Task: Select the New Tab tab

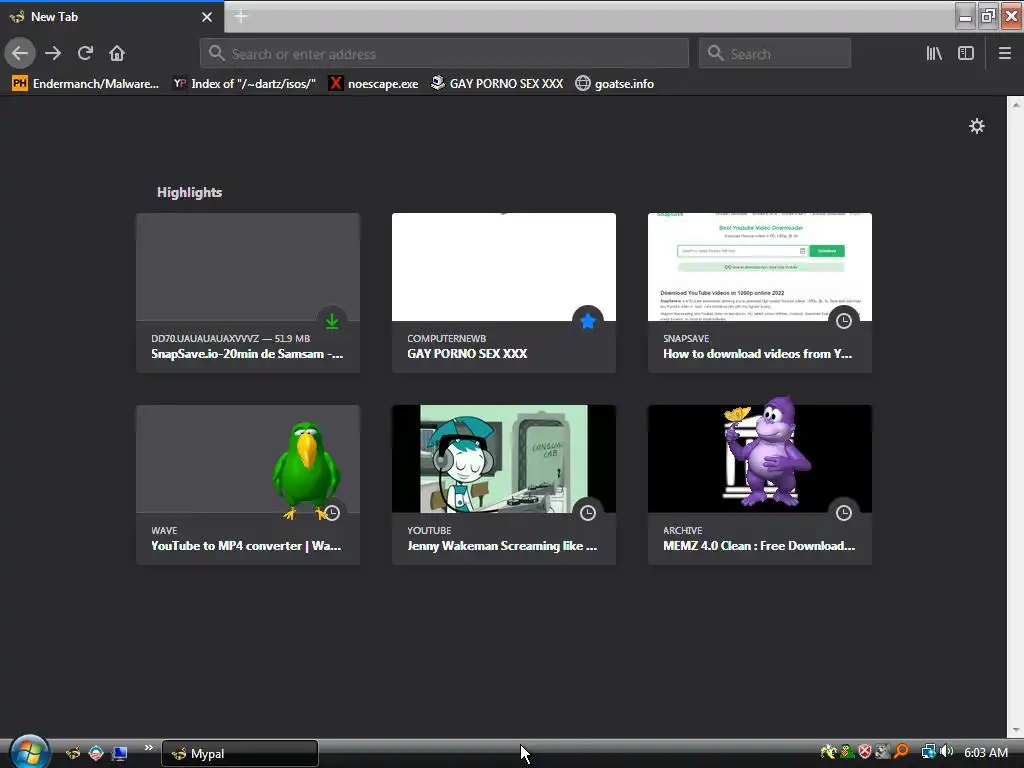Action: point(112,17)
